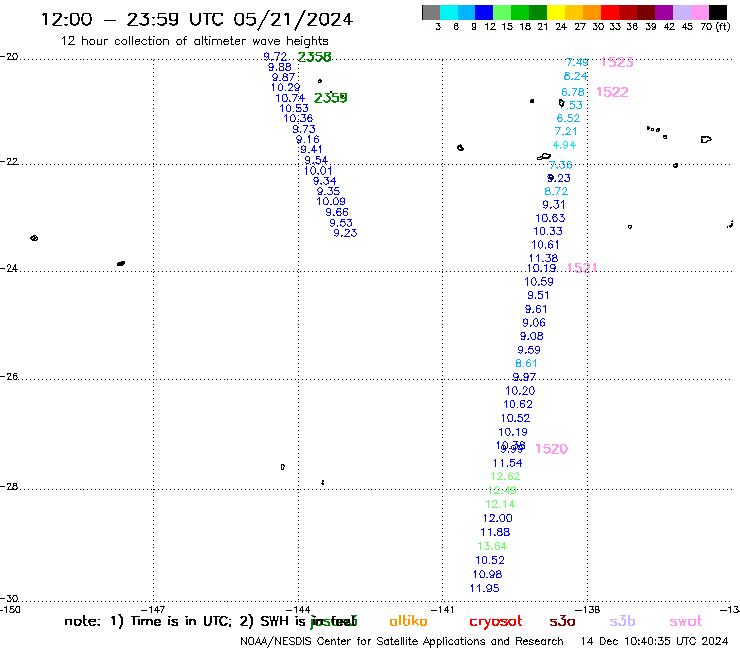Click the wave height value 10.59

tap(538, 282)
